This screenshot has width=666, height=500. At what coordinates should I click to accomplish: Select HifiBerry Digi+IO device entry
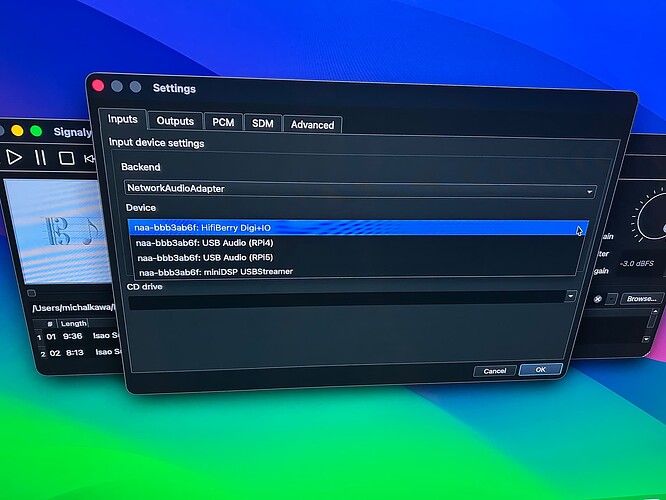(358, 228)
